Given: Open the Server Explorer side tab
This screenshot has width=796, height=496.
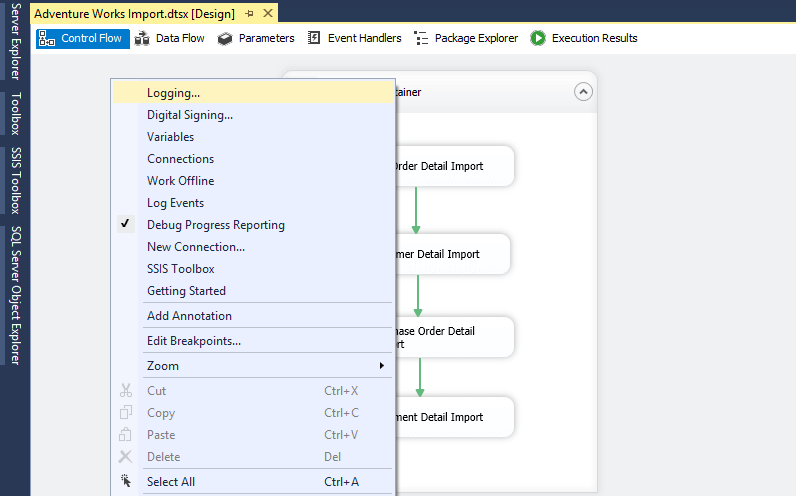Looking at the screenshot, I should tap(15, 42).
